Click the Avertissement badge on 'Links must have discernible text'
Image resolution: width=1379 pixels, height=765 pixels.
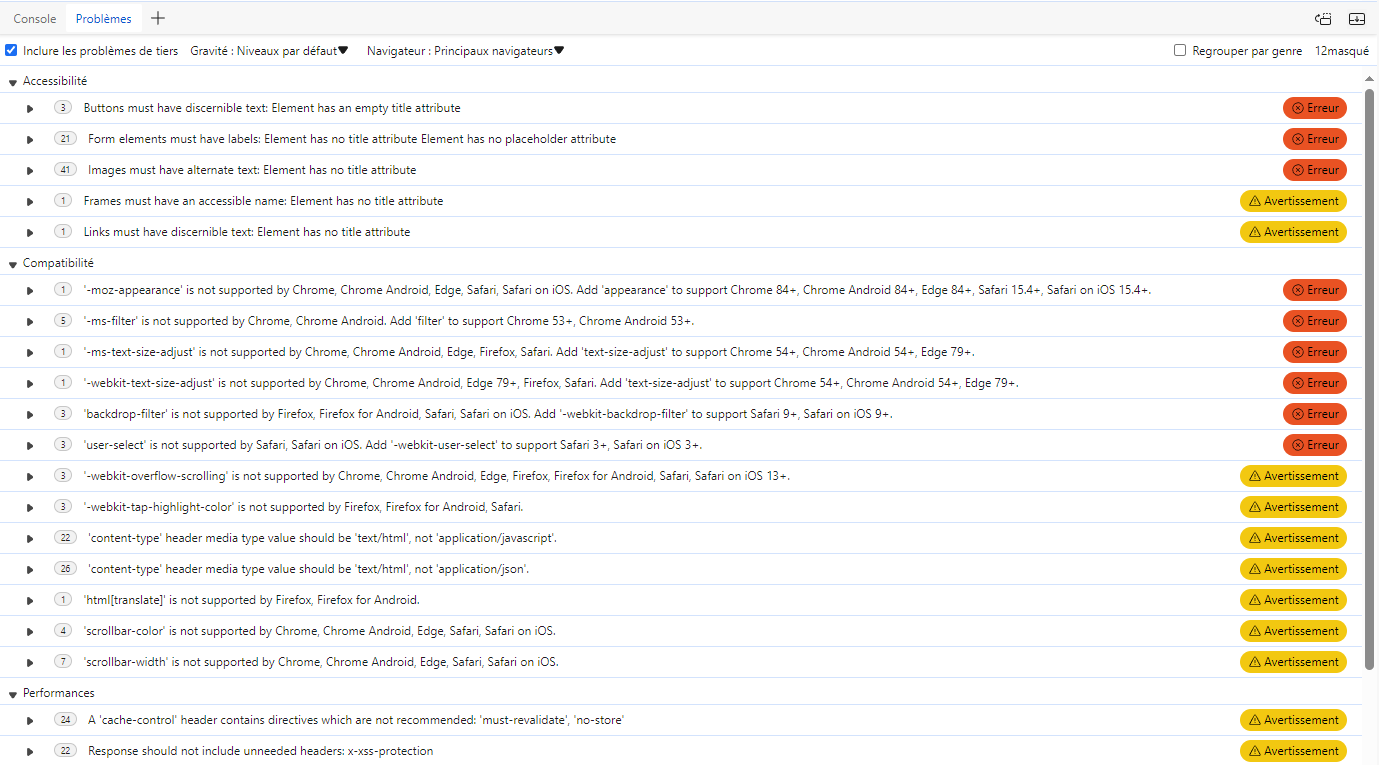click(x=1294, y=232)
